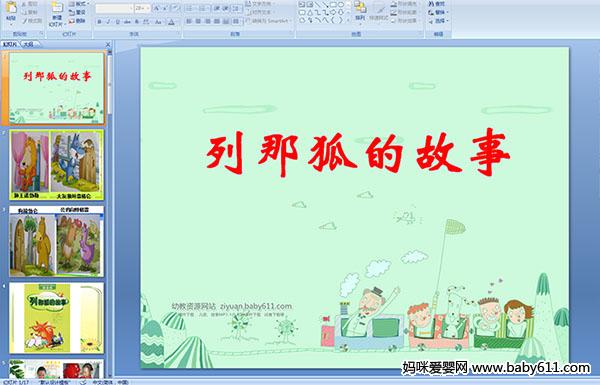
Task: Click the font color icon
Action: pos(171,22)
